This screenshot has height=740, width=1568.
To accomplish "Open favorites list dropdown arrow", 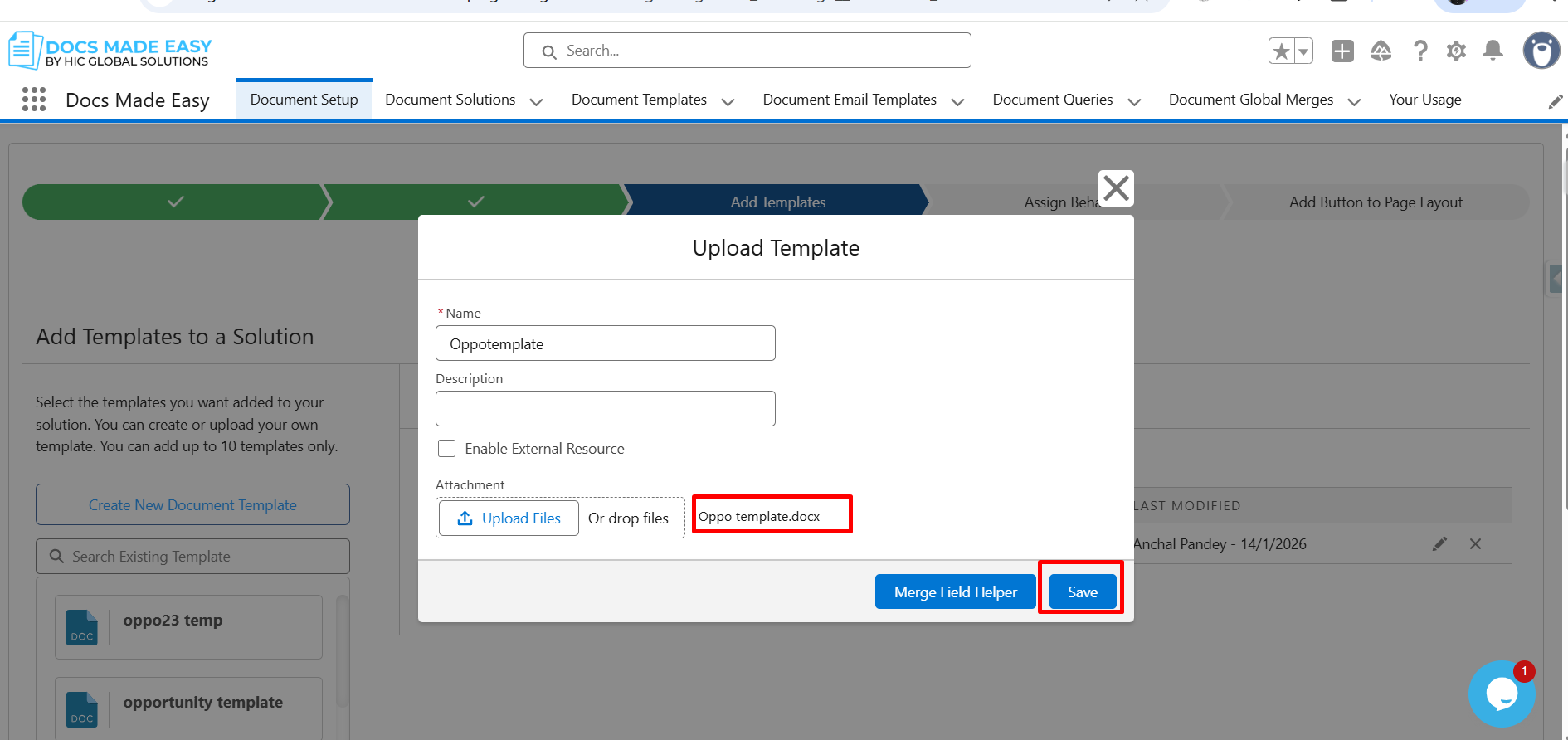I will [x=1303, y=51].
